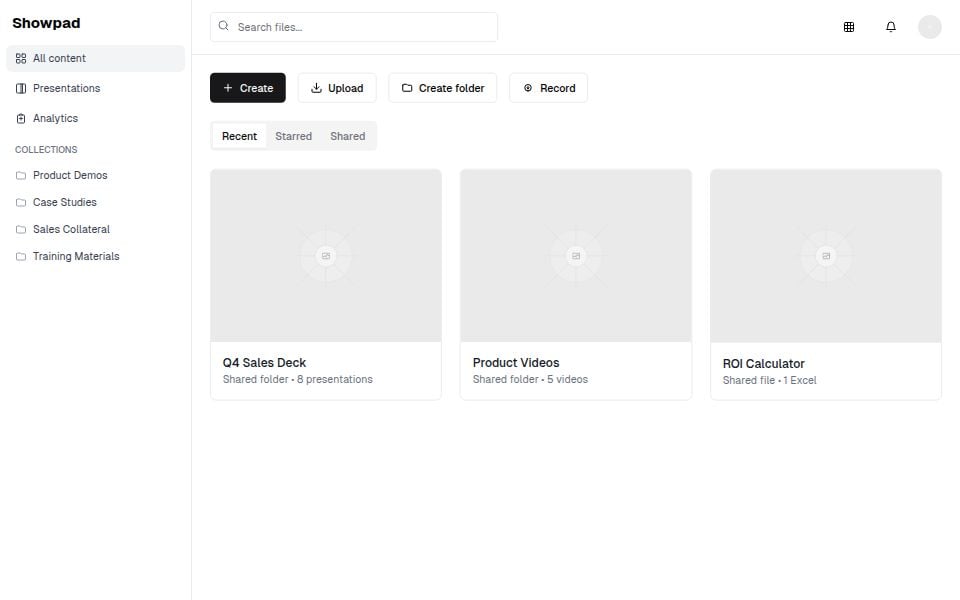Click the Analytics sidebar icon

pos(21,118)
